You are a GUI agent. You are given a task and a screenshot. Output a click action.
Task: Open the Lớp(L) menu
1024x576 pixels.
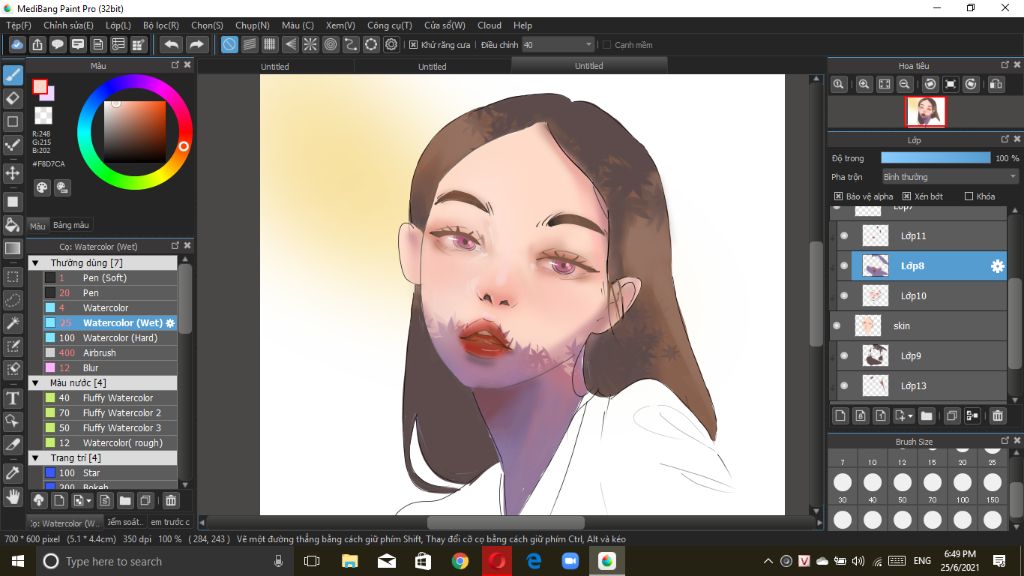(x=118, y=25)
